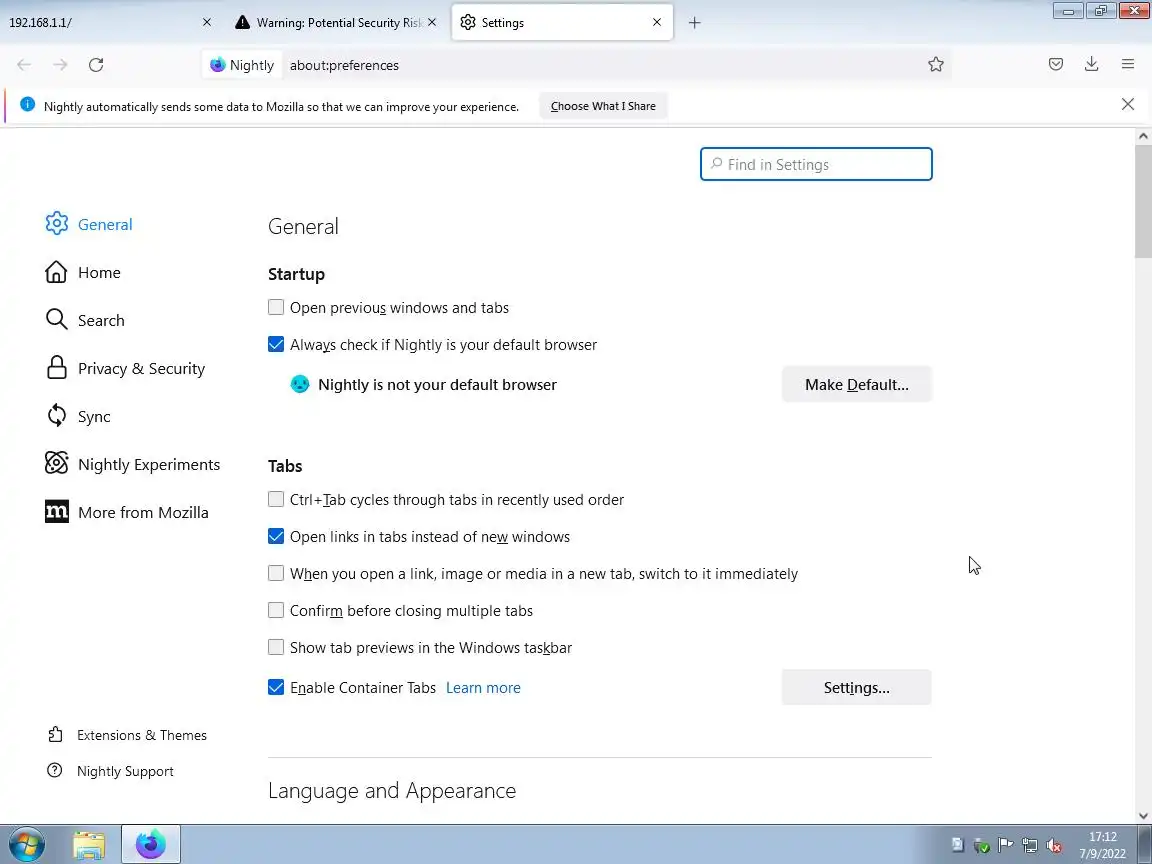
Task: Click the sad face default browser icon
Action: point(300,384)
